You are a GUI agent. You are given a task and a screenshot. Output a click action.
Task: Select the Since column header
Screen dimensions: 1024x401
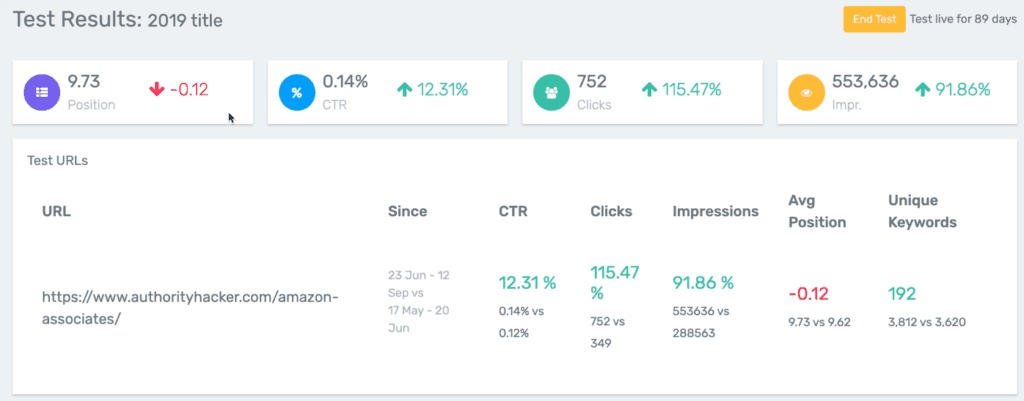pos(407,211)
